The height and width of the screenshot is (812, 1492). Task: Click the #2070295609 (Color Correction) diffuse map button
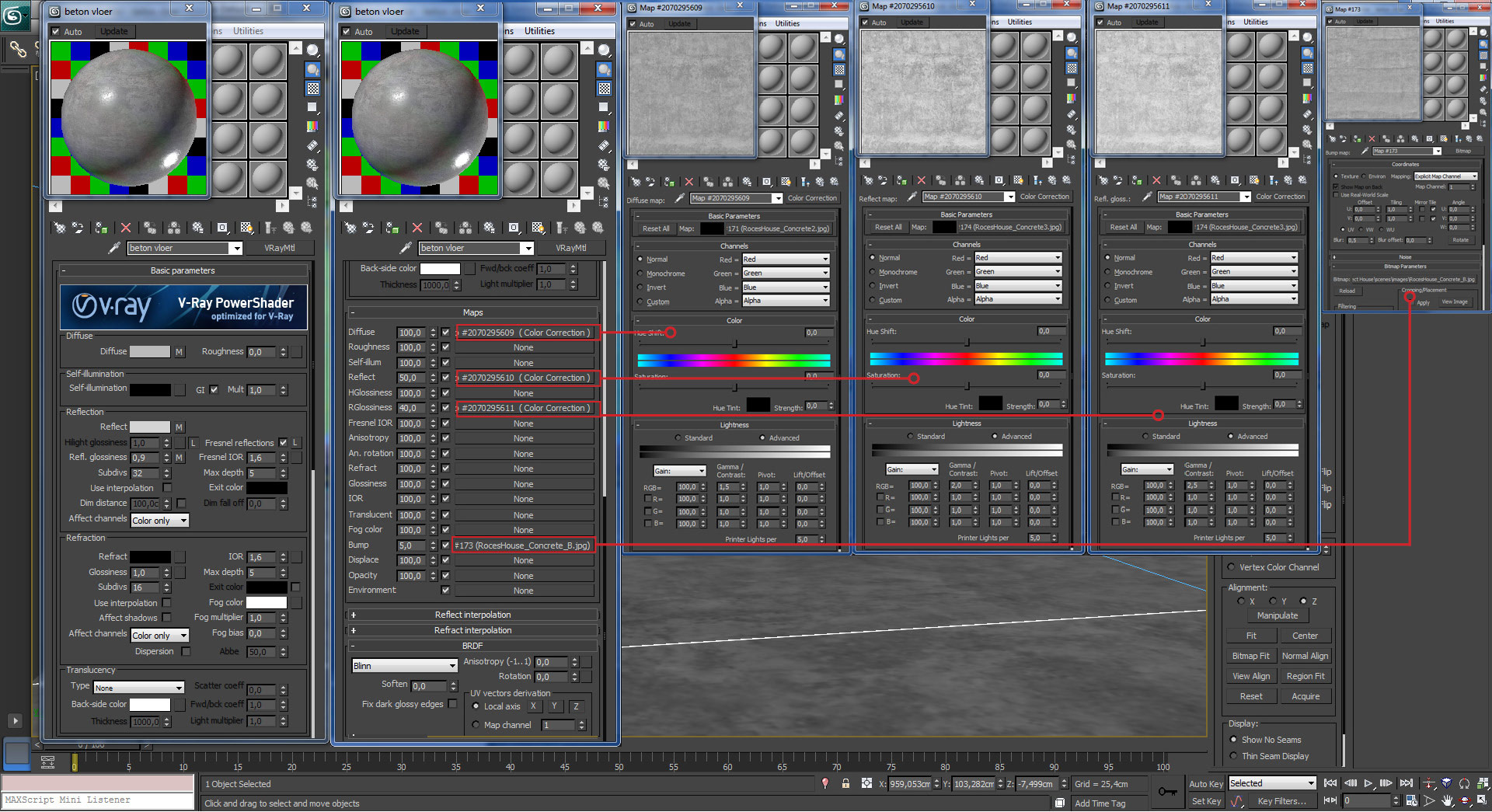526,333
